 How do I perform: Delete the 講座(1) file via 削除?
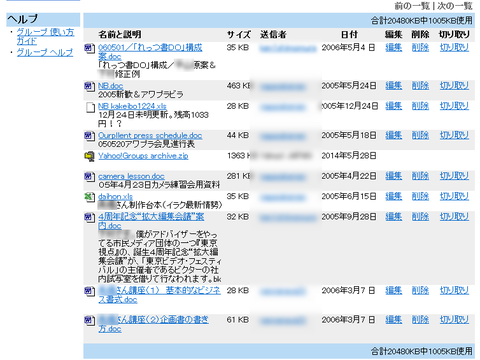click(420, 290)
